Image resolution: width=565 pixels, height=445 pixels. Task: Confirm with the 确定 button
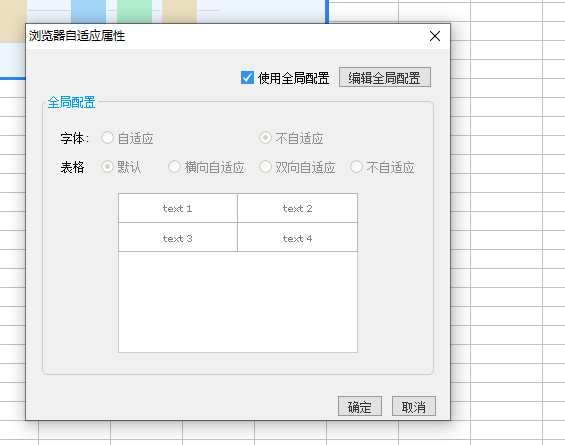pyautogui.click(x=360, y=406)
